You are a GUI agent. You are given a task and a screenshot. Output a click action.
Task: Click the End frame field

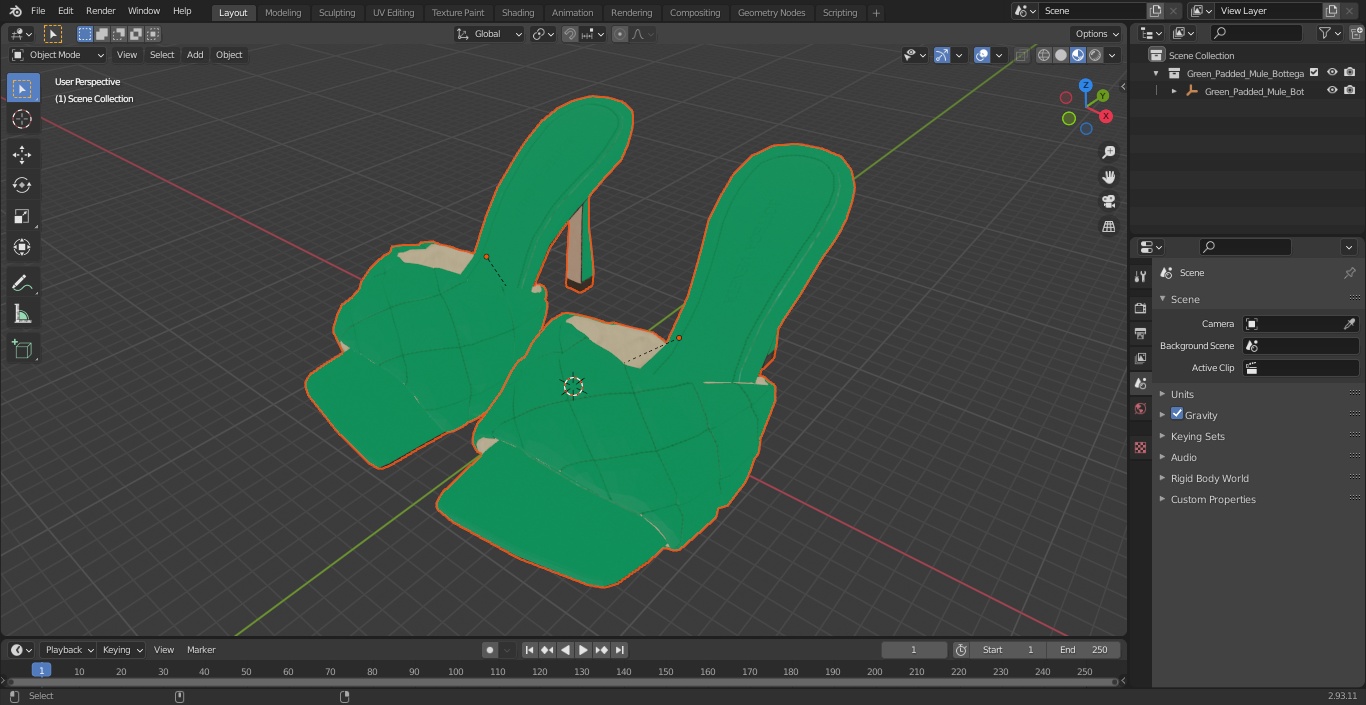click(1084, 650)
